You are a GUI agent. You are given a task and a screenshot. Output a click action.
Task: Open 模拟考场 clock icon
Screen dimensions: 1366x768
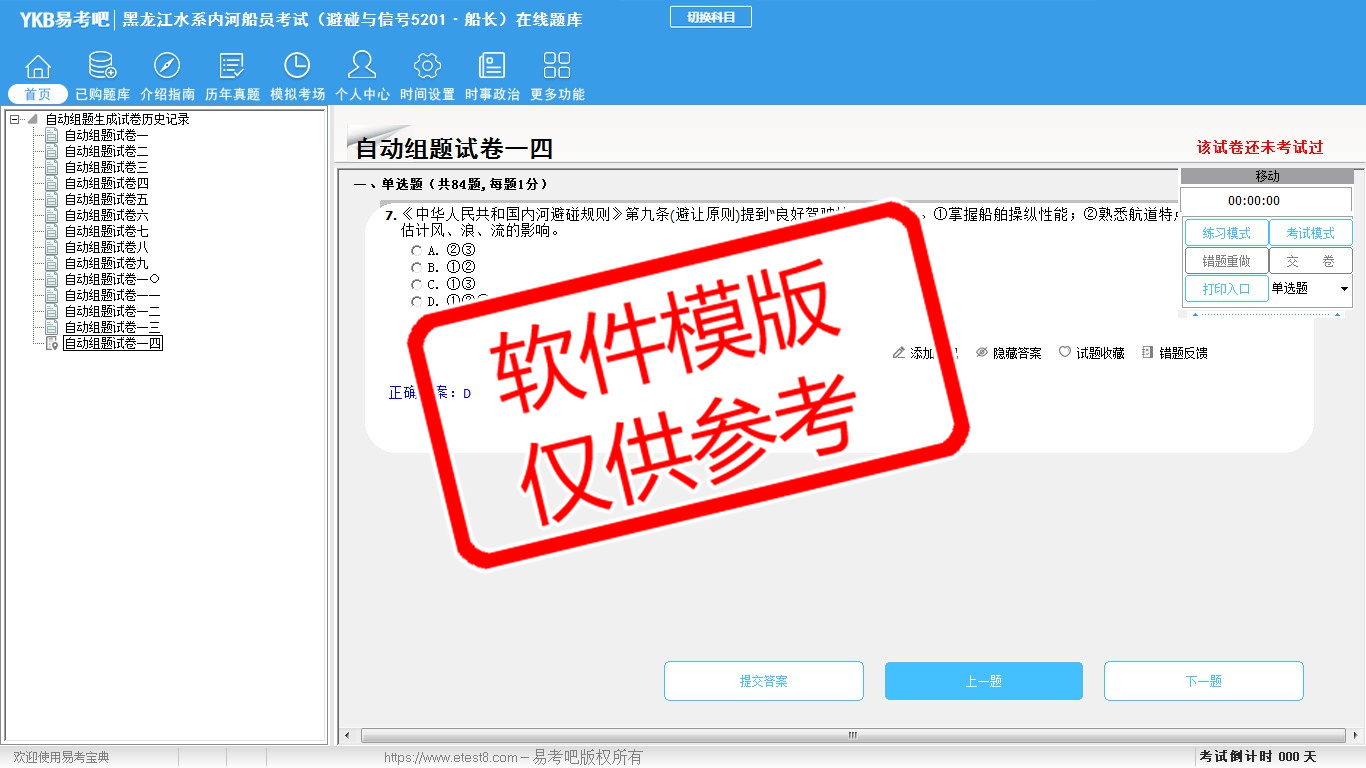[297, 67]
